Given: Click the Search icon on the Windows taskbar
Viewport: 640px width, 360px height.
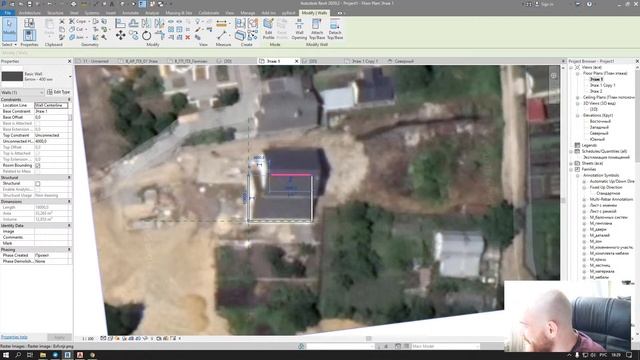Looking at the screenshot, I should 18,355.
